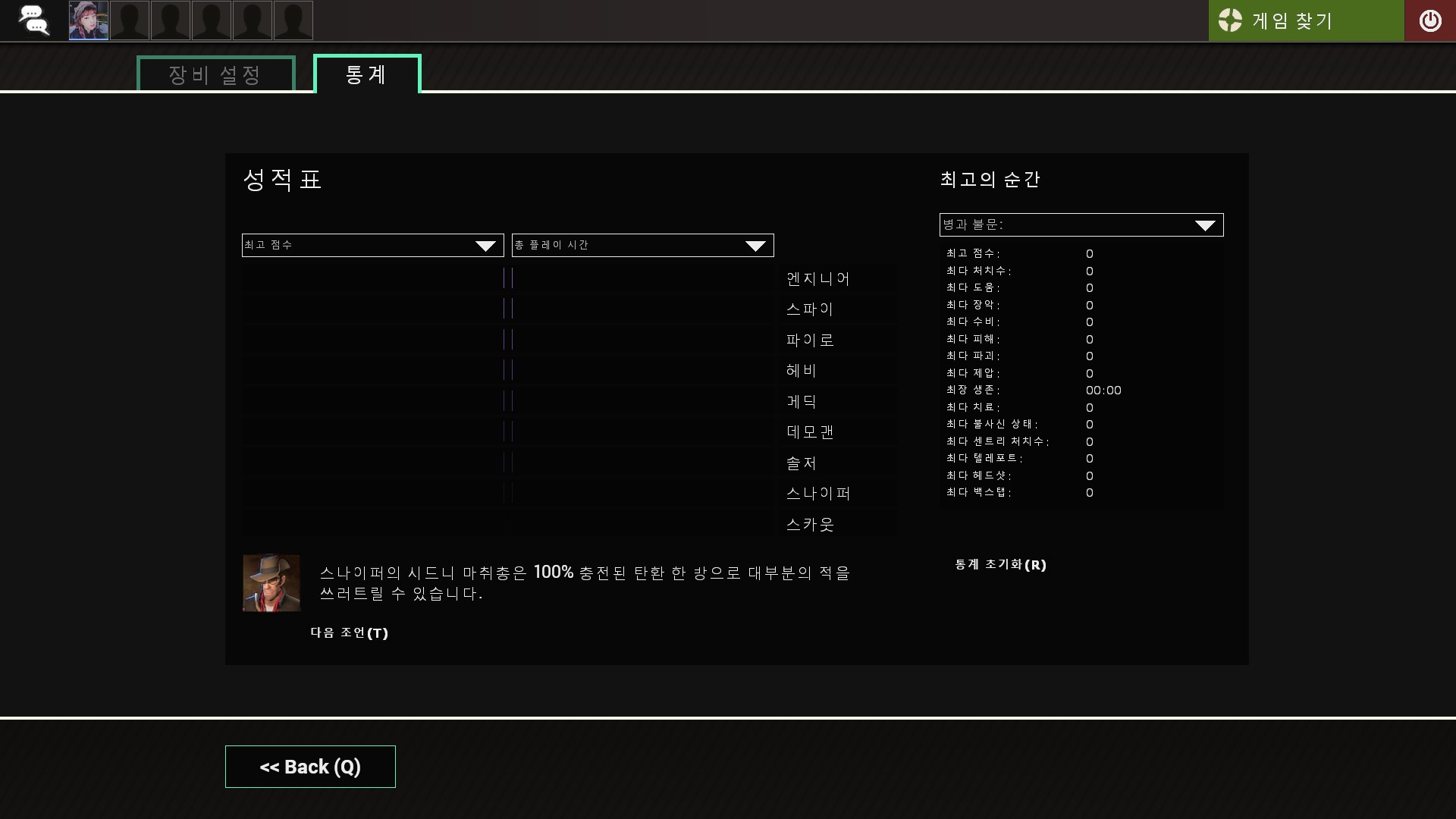Click the Sniper portrait next to the tip text
The image size is (1456, 819).
point(271,582)
